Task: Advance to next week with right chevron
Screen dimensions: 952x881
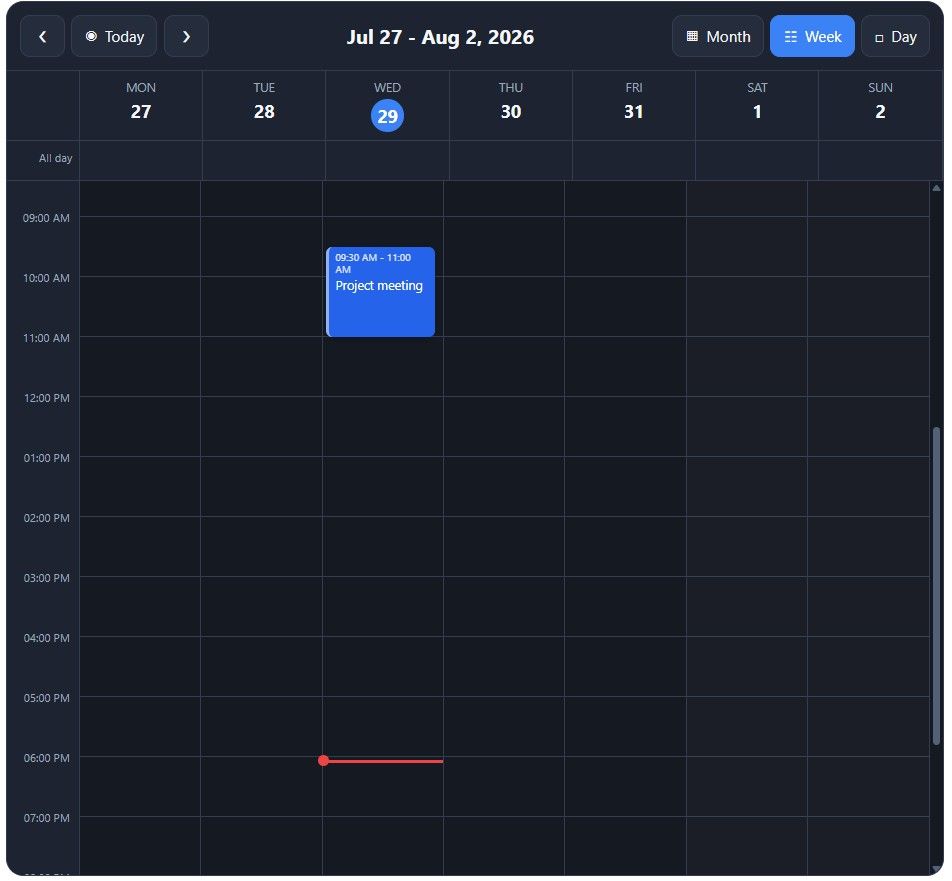Action: 186,36
